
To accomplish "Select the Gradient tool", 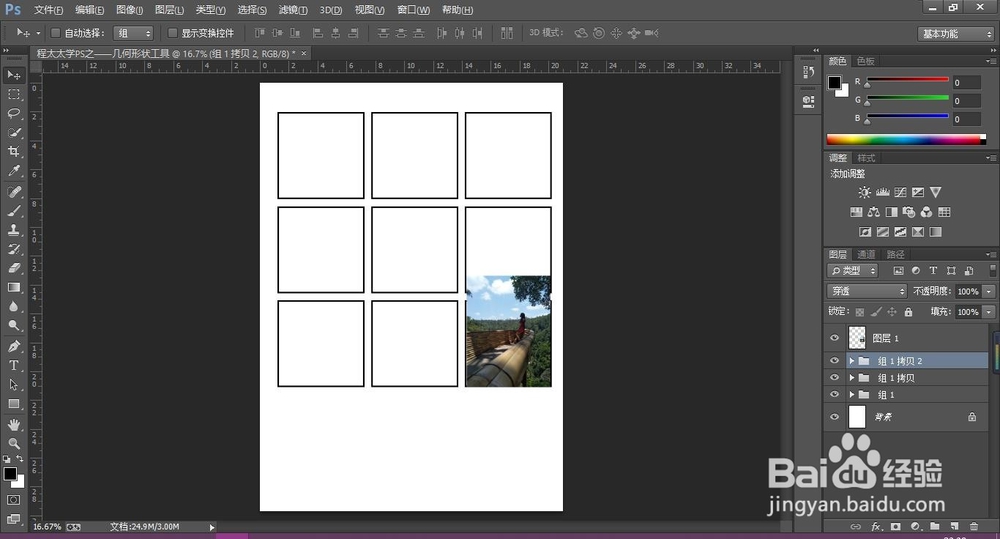I will [13, 288].
